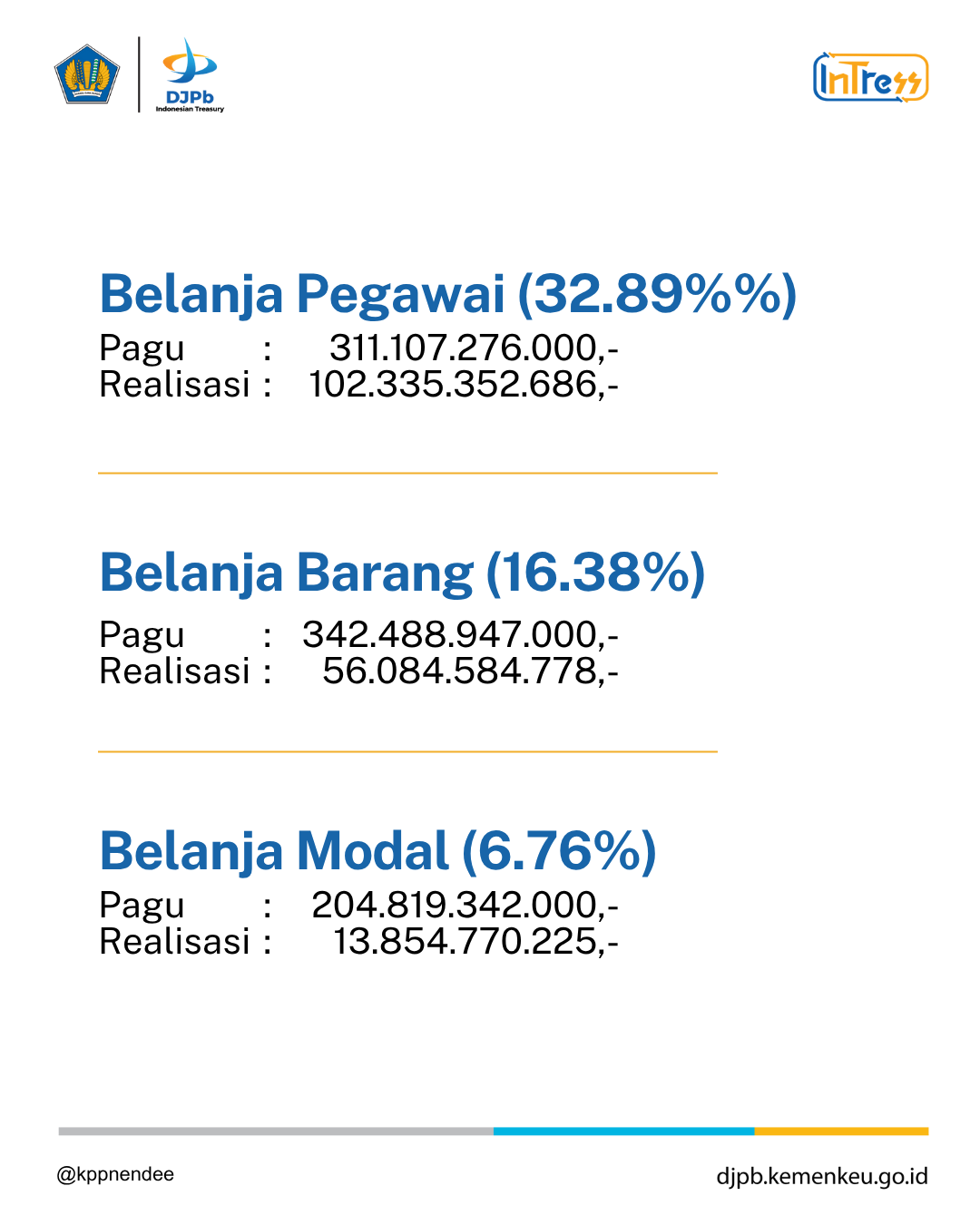
Task: Click the DJPb Indonesian Treasury logo
Action: click(x=190, y=75)
